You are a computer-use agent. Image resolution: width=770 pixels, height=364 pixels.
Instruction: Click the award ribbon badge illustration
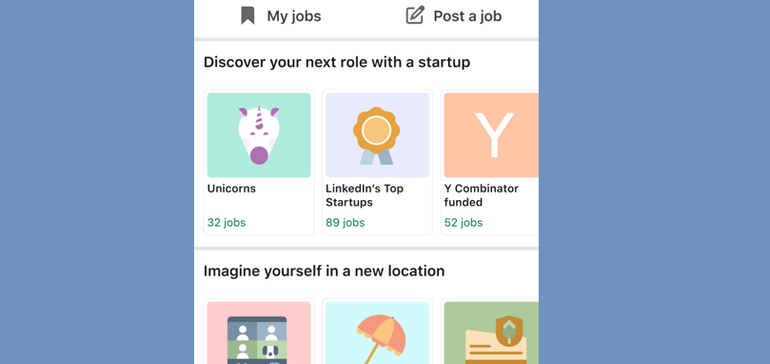tap(377, 135)
